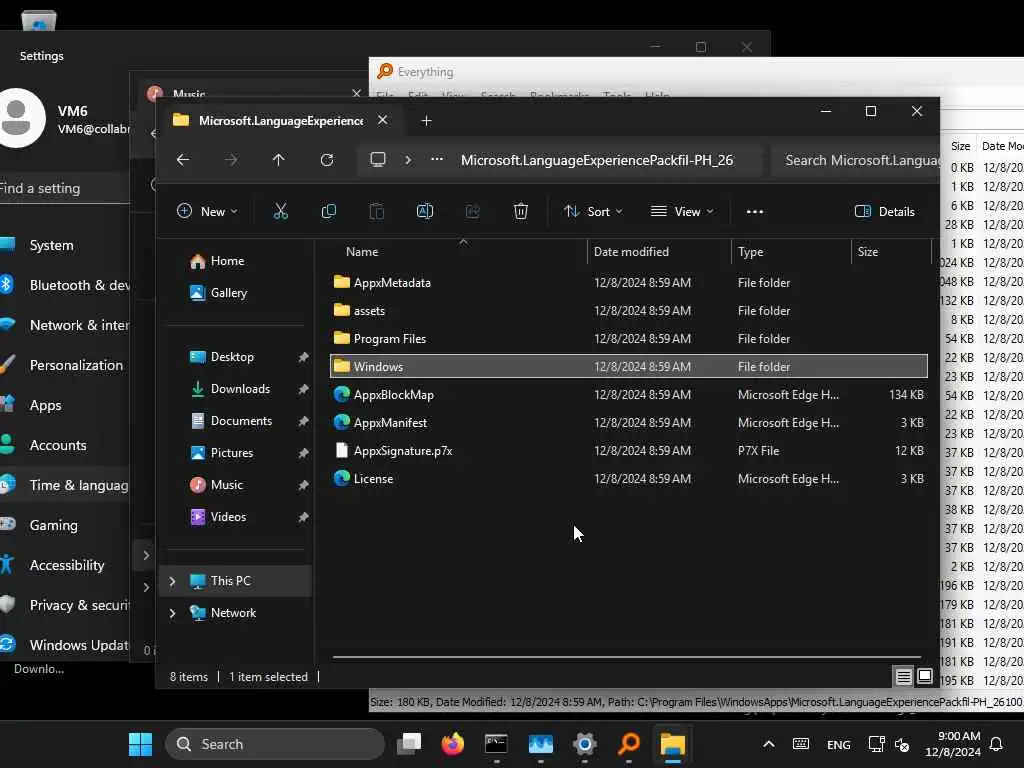
Task: Go back with the left arrow button
Action: point(183,160)
